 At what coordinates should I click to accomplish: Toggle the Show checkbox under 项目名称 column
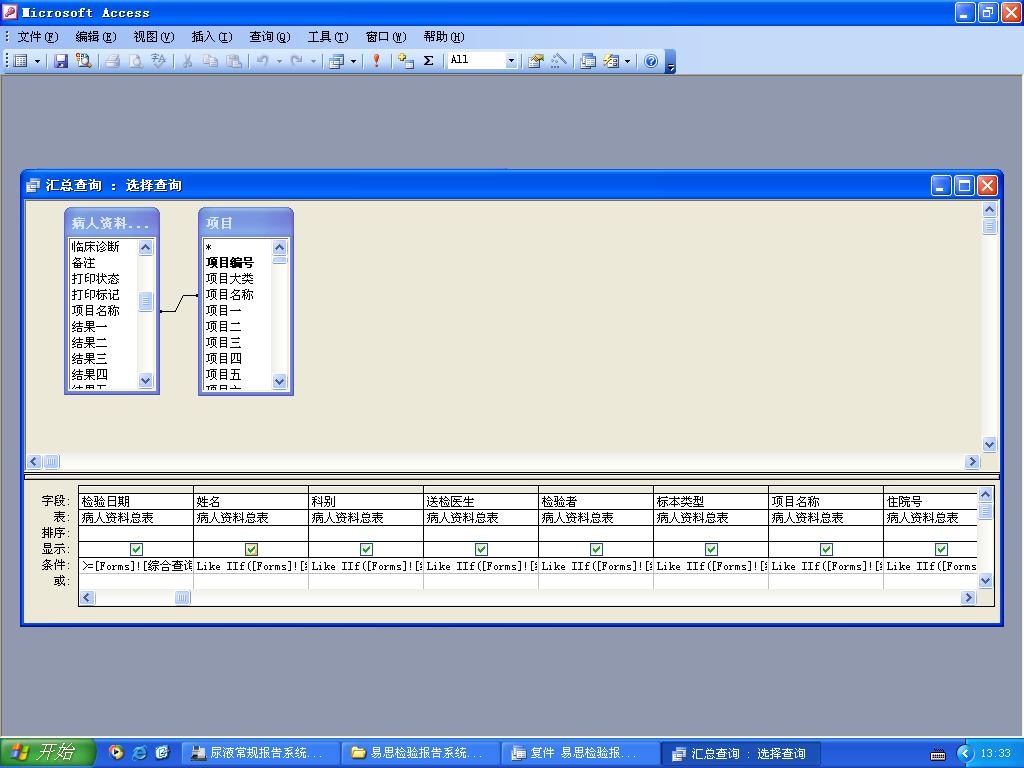826,549
